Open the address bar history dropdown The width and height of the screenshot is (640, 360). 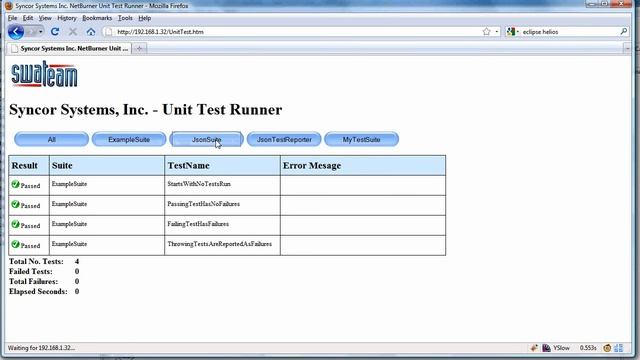point(496,31)
